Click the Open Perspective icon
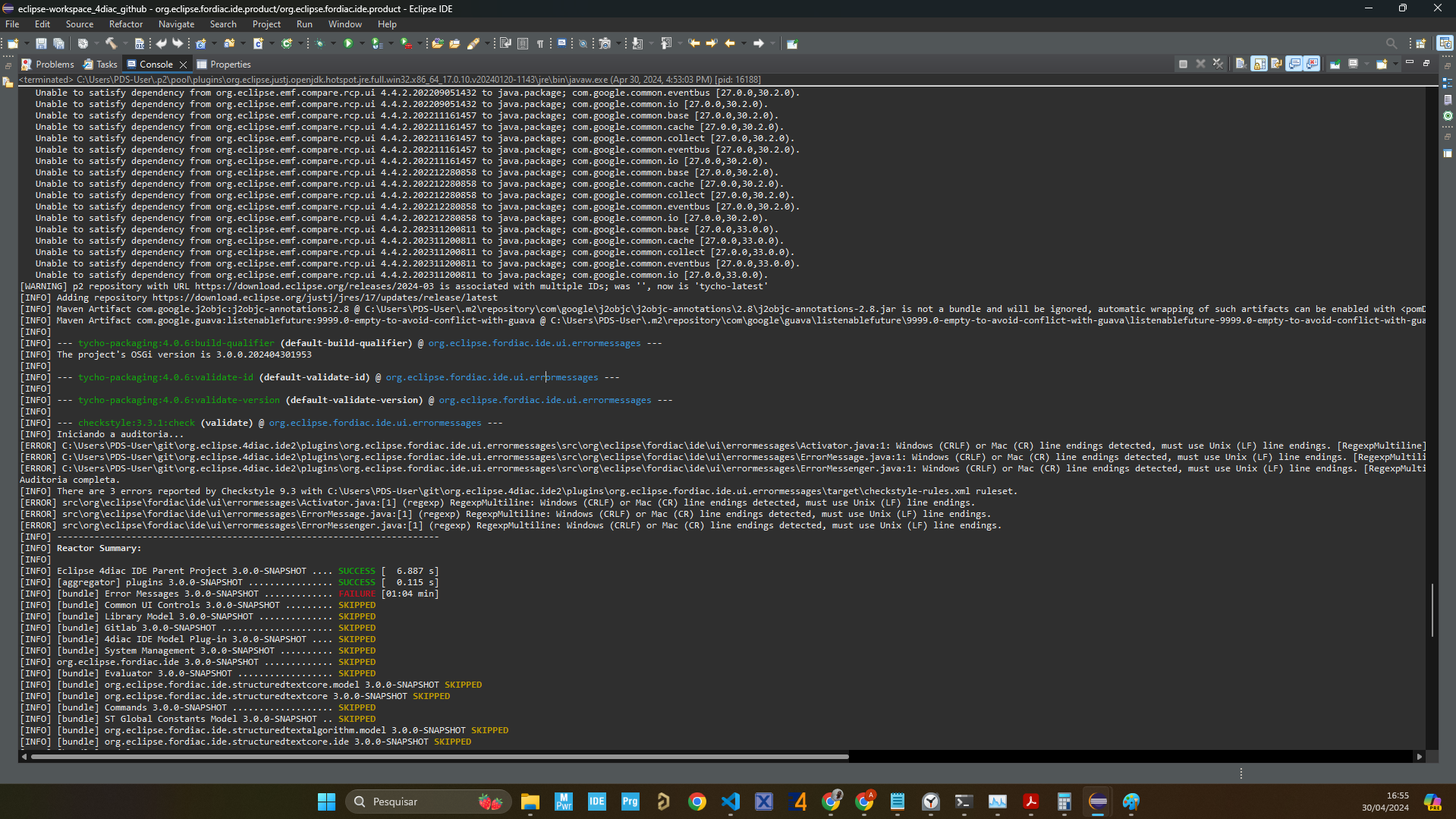The width and height of the screenshot is (1456, 819). coord(1421,43)
